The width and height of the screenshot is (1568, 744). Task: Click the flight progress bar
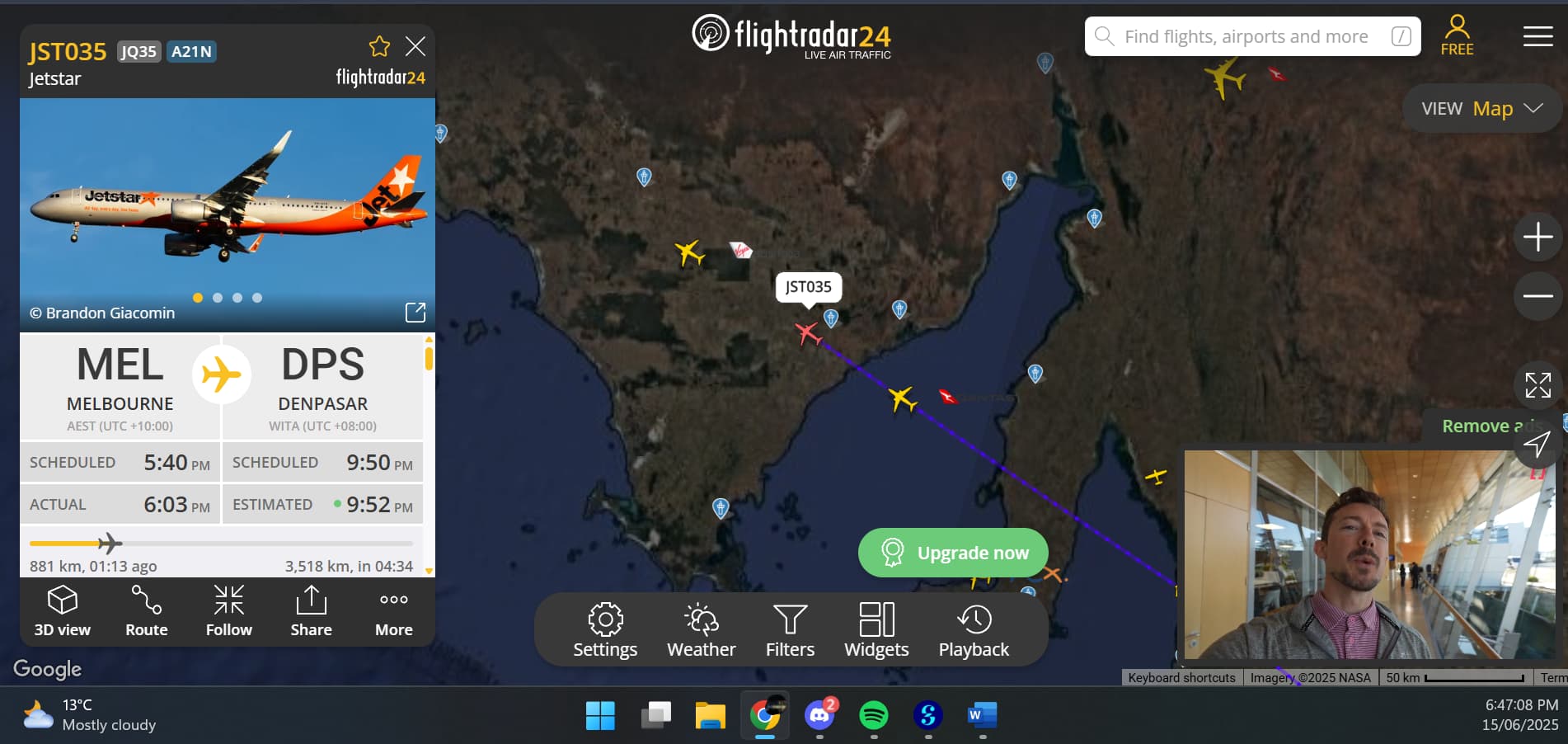[x=221, y=544]
